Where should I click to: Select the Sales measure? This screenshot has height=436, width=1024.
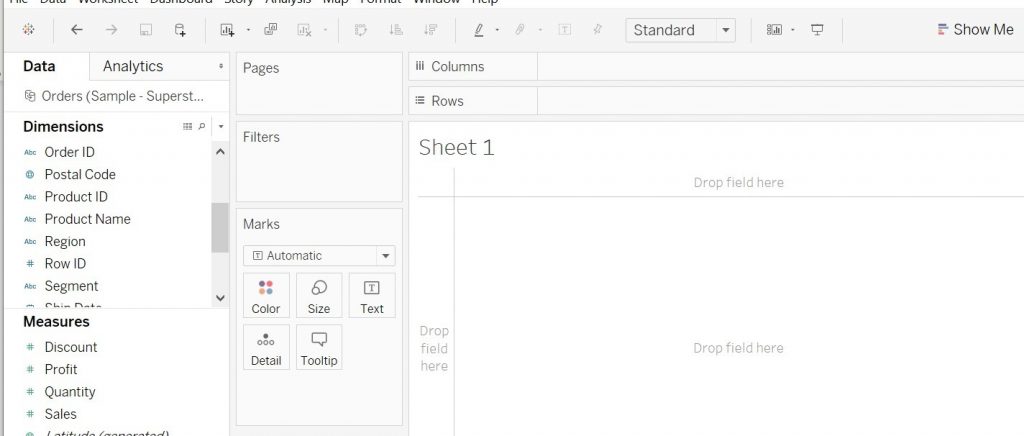click(60, 414)
